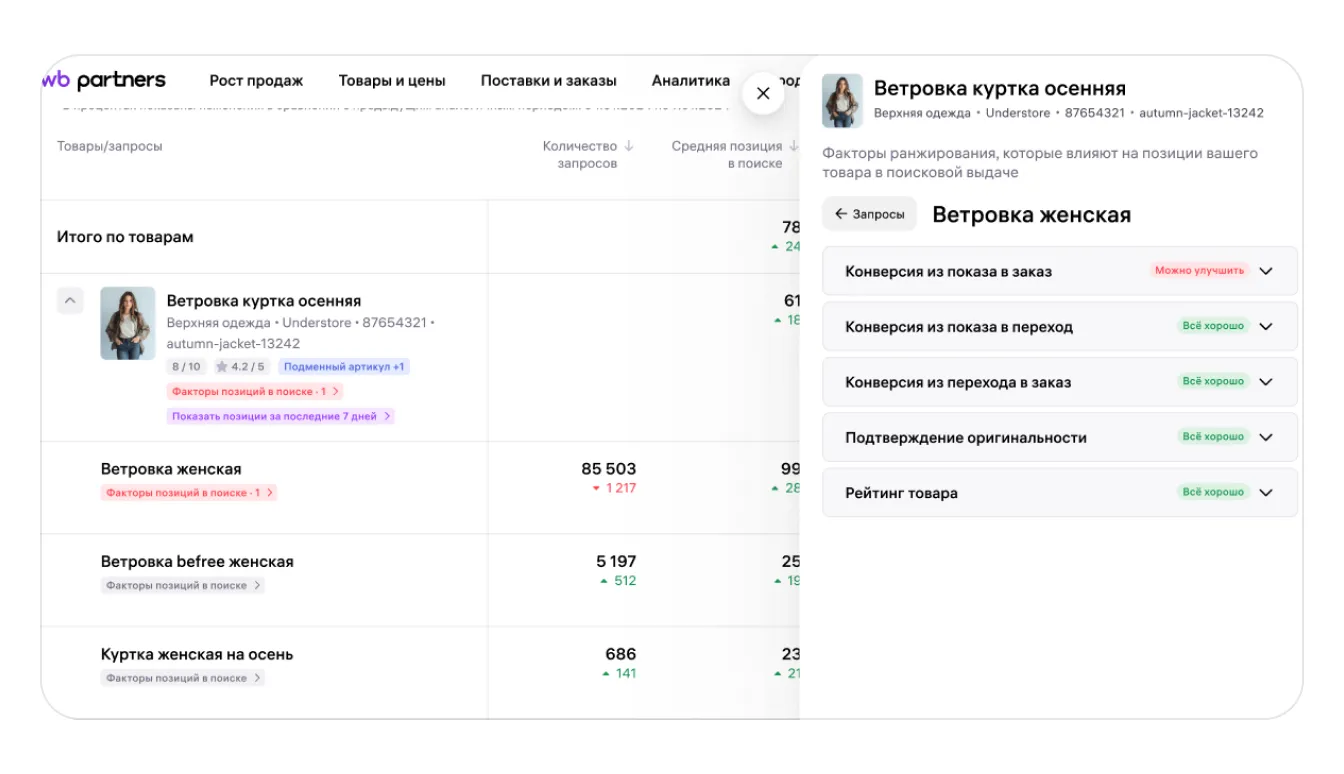Click sort arrow on Количество запросов column
This screenshot has width=1344, height=774.
(x=629, y=146)
